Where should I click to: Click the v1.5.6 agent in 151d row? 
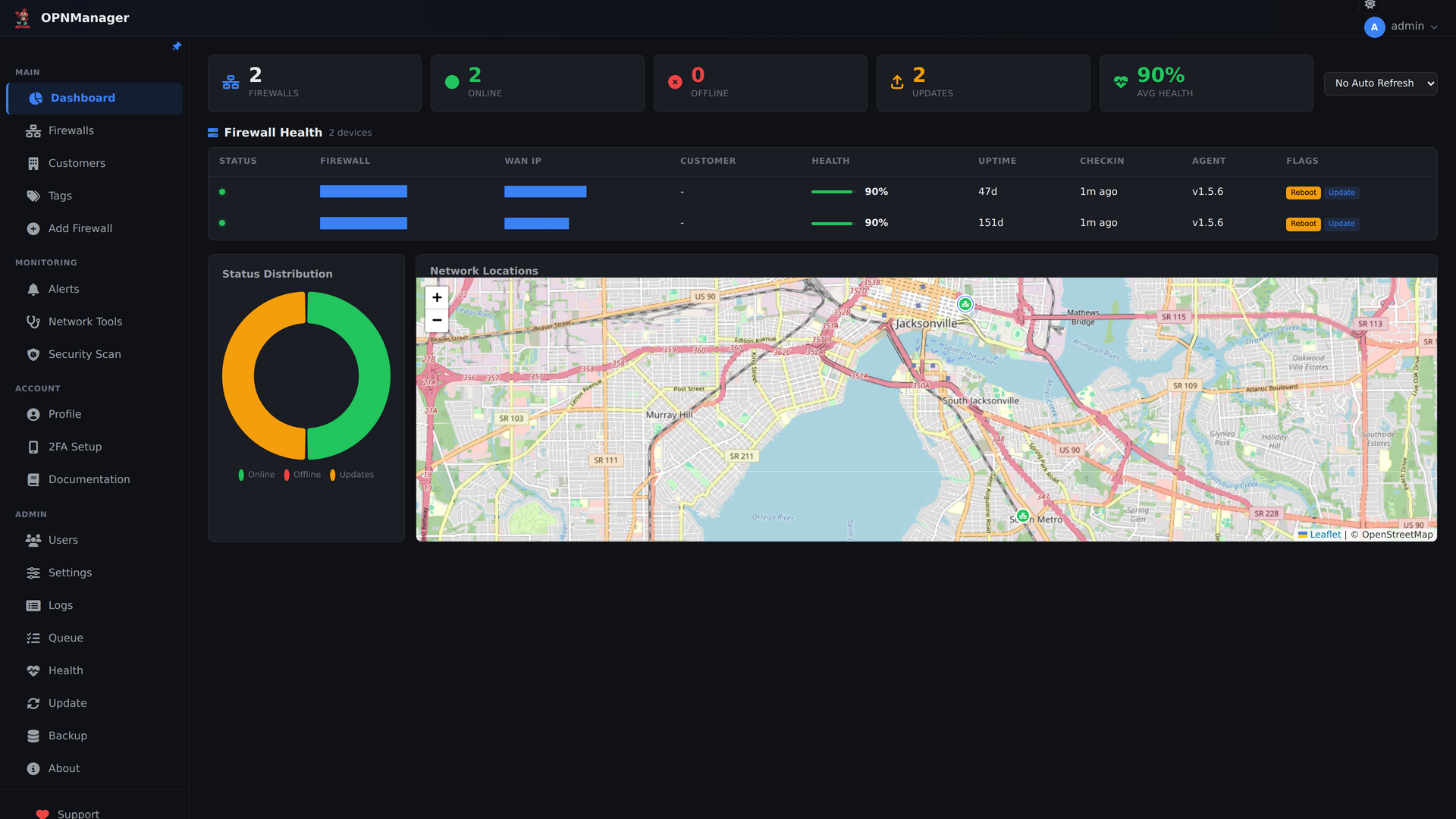pyautogui.click(x=1207, y=223)
